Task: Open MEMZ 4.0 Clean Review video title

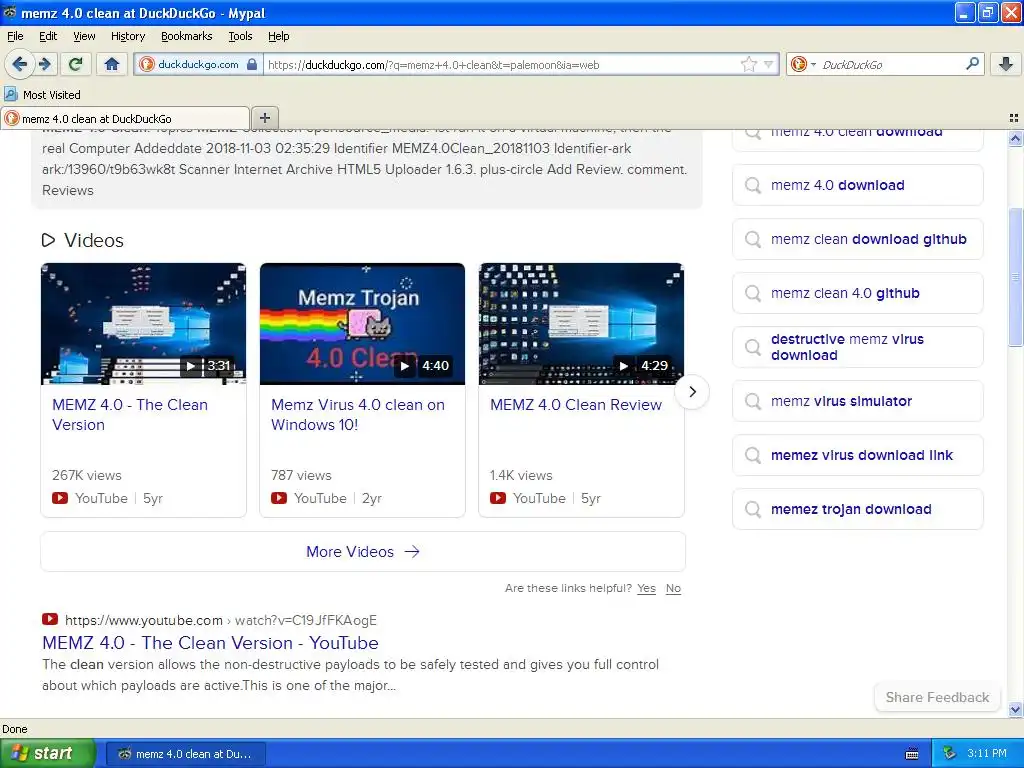Action: pyautogui.click(x=576, y=405)
